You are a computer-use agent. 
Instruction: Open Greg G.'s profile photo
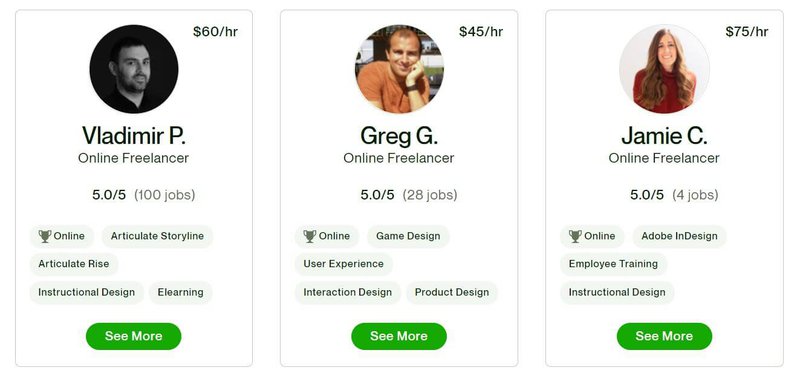pyautogui.click(x=399, y=69)
